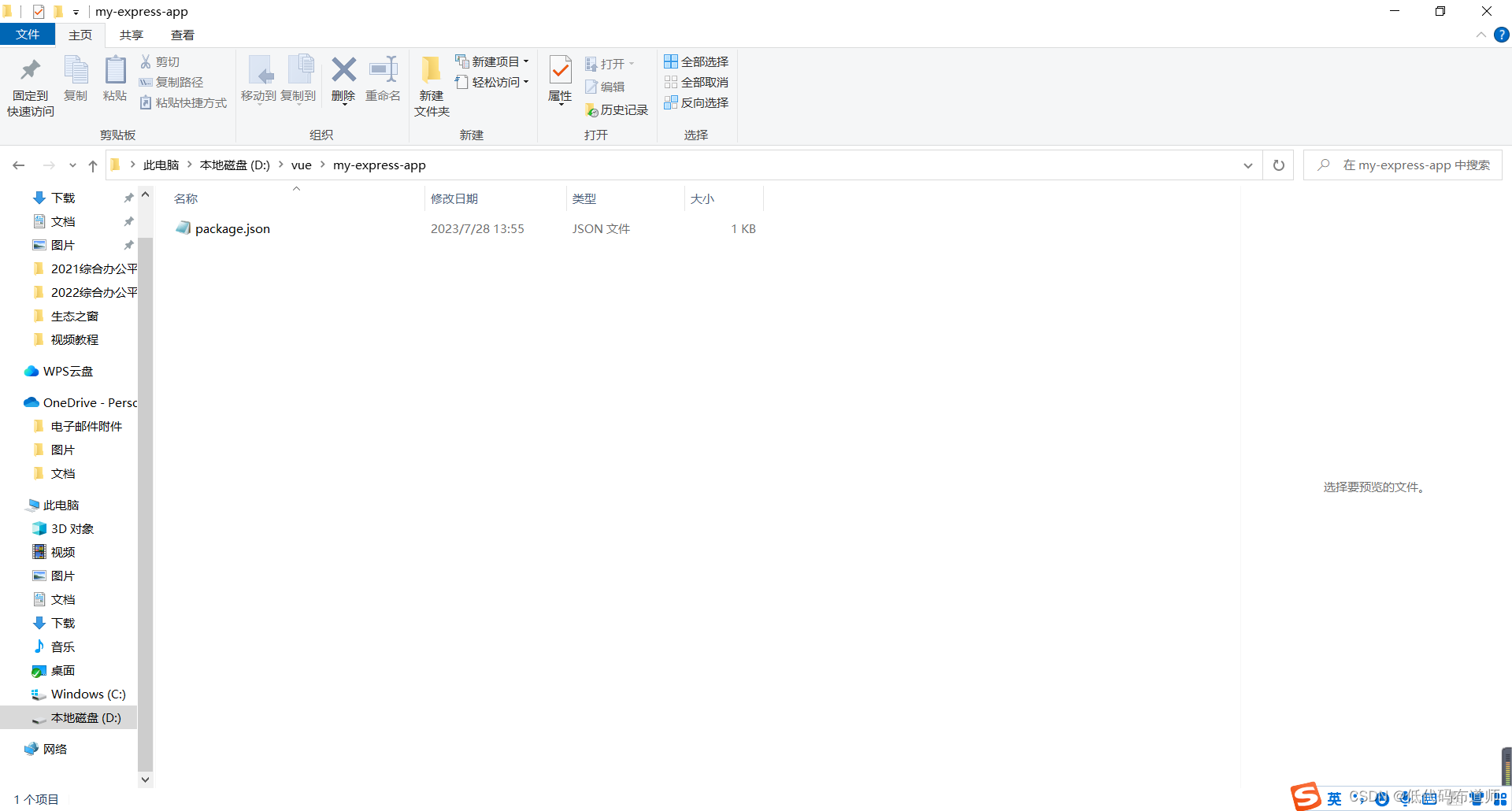The height and width of the screenshot is (811, 1512).
Task: Paste shortcut via 粘贴快捷方式
Action: tap(183, 102)
